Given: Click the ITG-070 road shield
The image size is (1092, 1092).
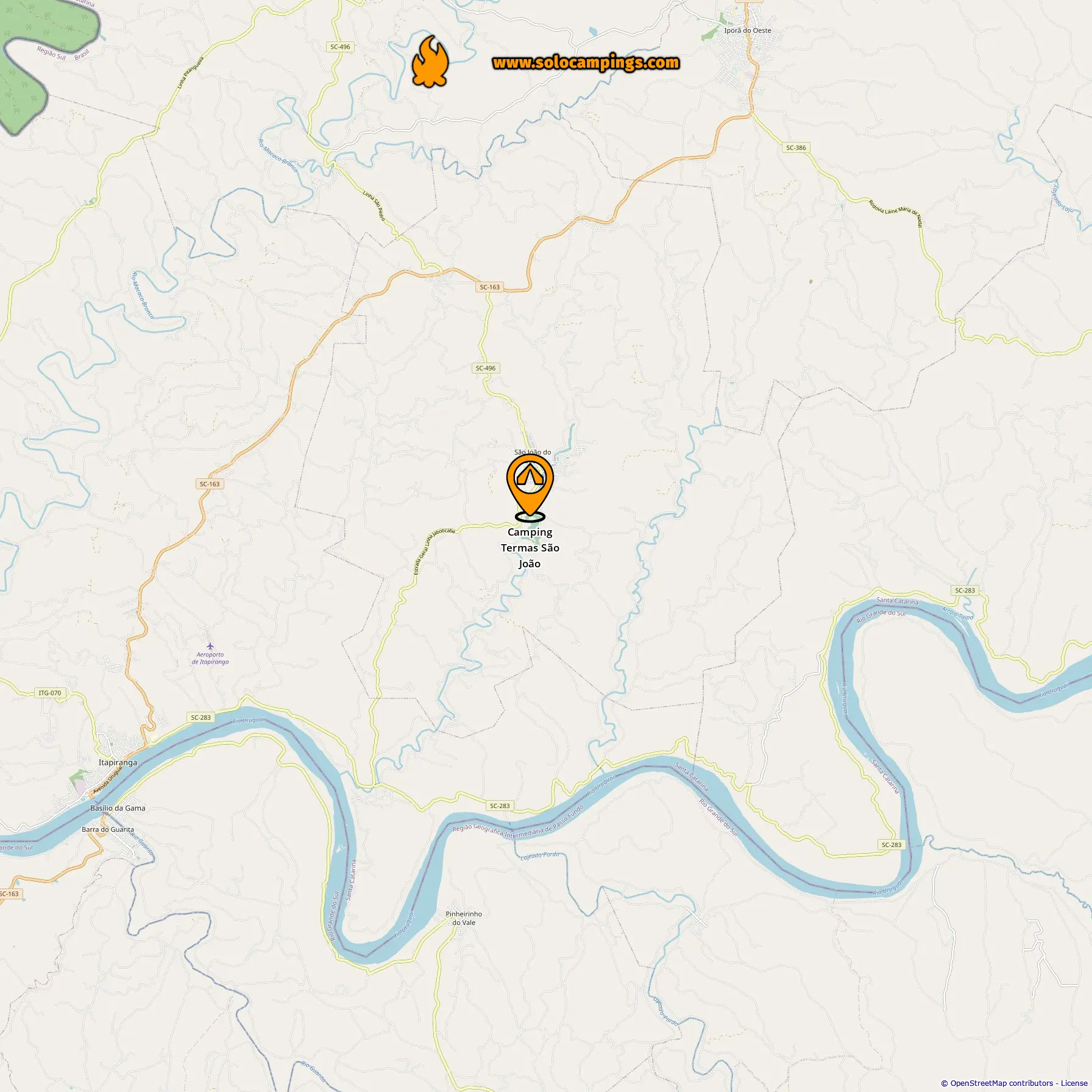Looking at the screenshot, I should pyautogui.click(x=50, y=693).
